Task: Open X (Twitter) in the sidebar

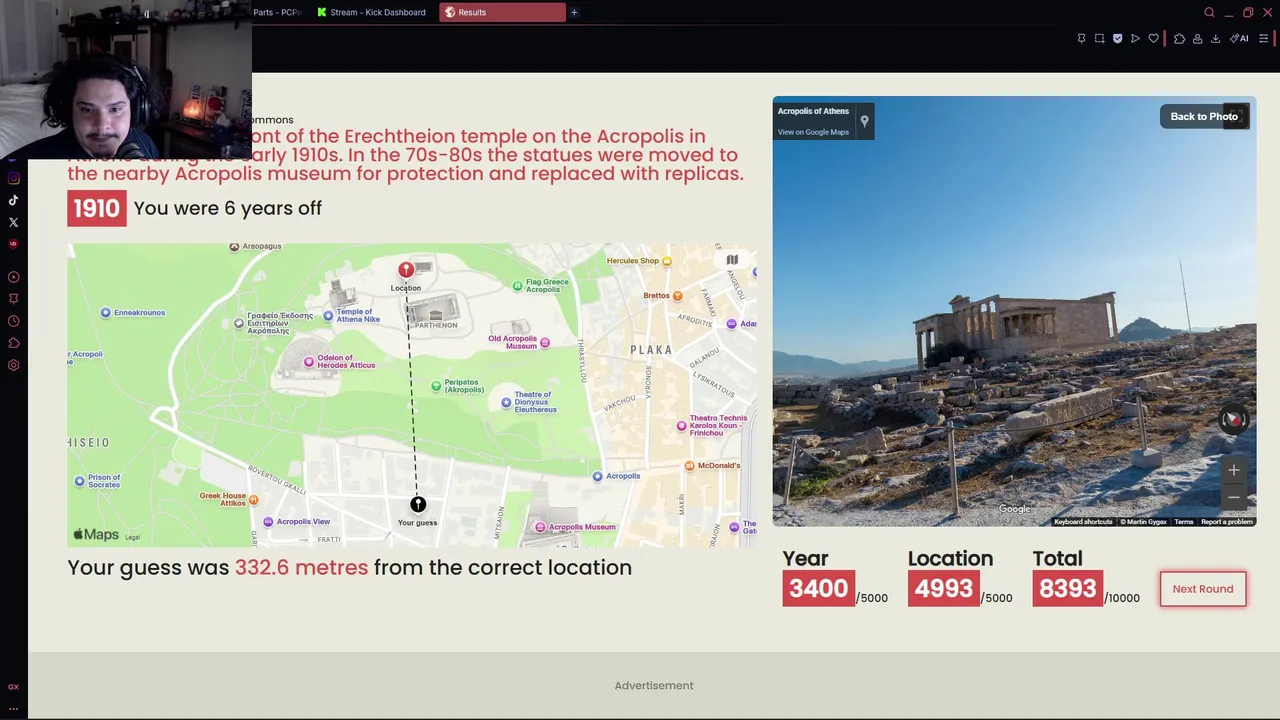Action: [13, 222]
